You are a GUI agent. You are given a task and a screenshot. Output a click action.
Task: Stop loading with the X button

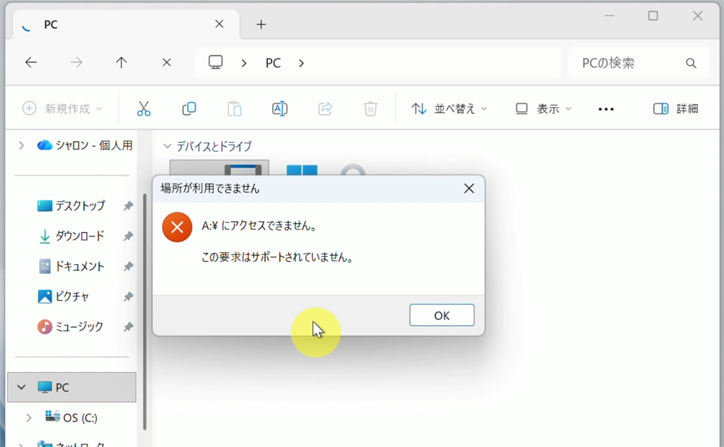[x=166, y=62]
